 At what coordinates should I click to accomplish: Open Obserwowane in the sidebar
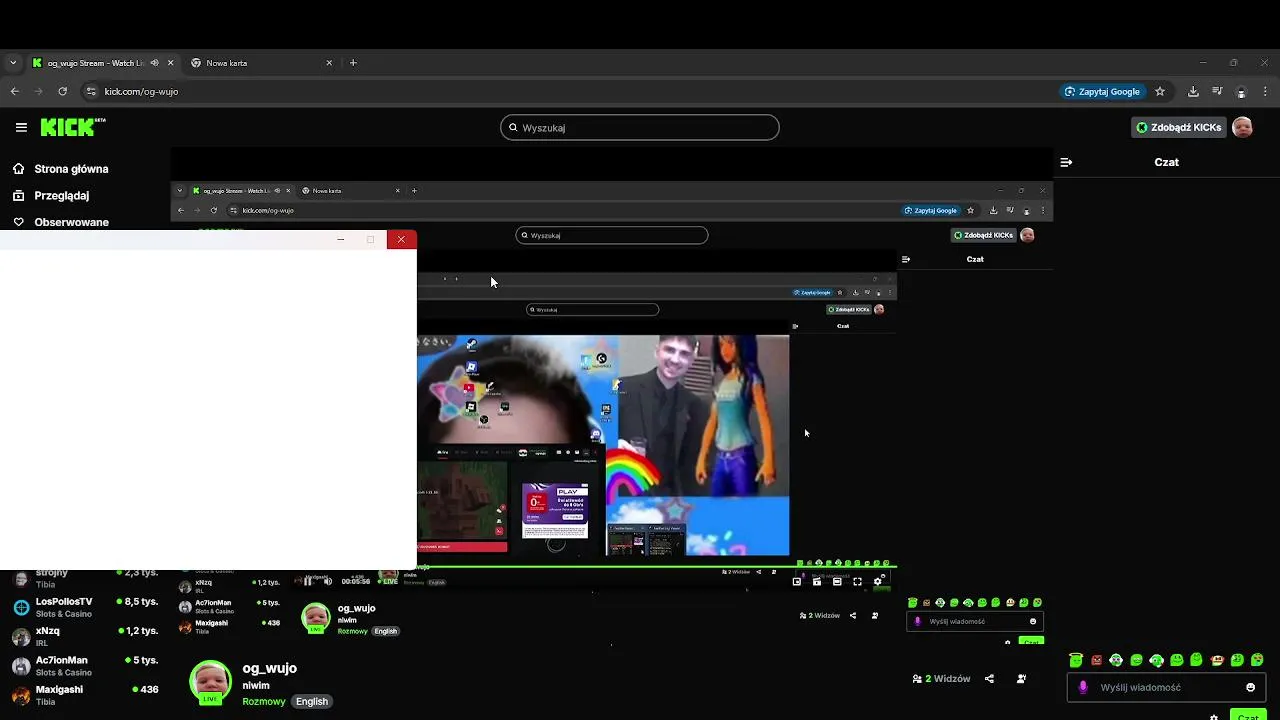(60, 222)
